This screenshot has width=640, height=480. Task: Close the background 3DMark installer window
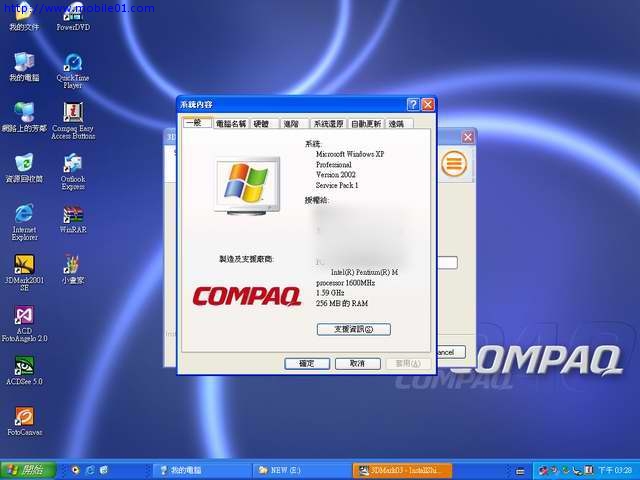coord(468,137)
